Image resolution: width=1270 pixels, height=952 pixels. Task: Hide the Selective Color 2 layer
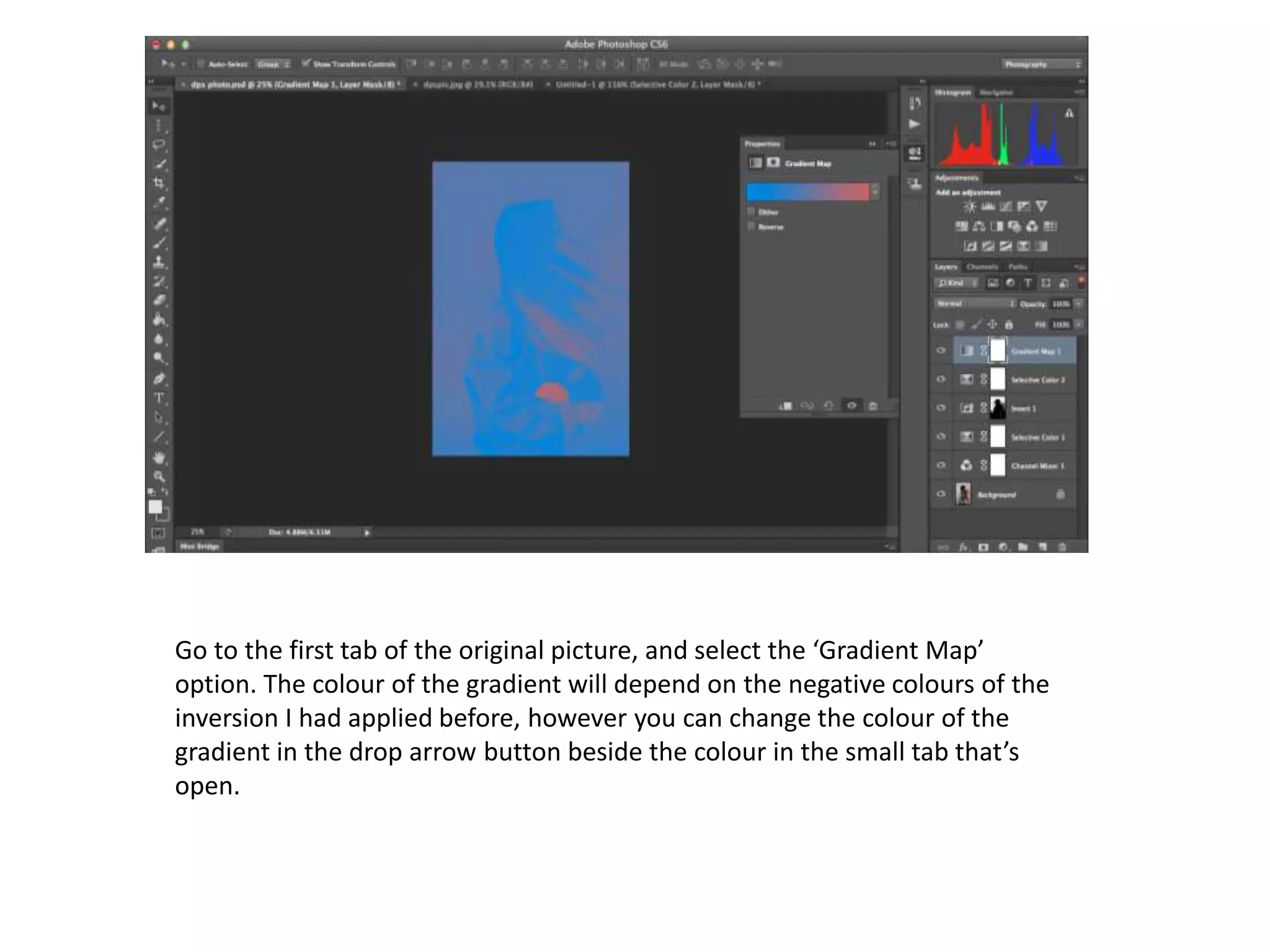click(941, 379)
